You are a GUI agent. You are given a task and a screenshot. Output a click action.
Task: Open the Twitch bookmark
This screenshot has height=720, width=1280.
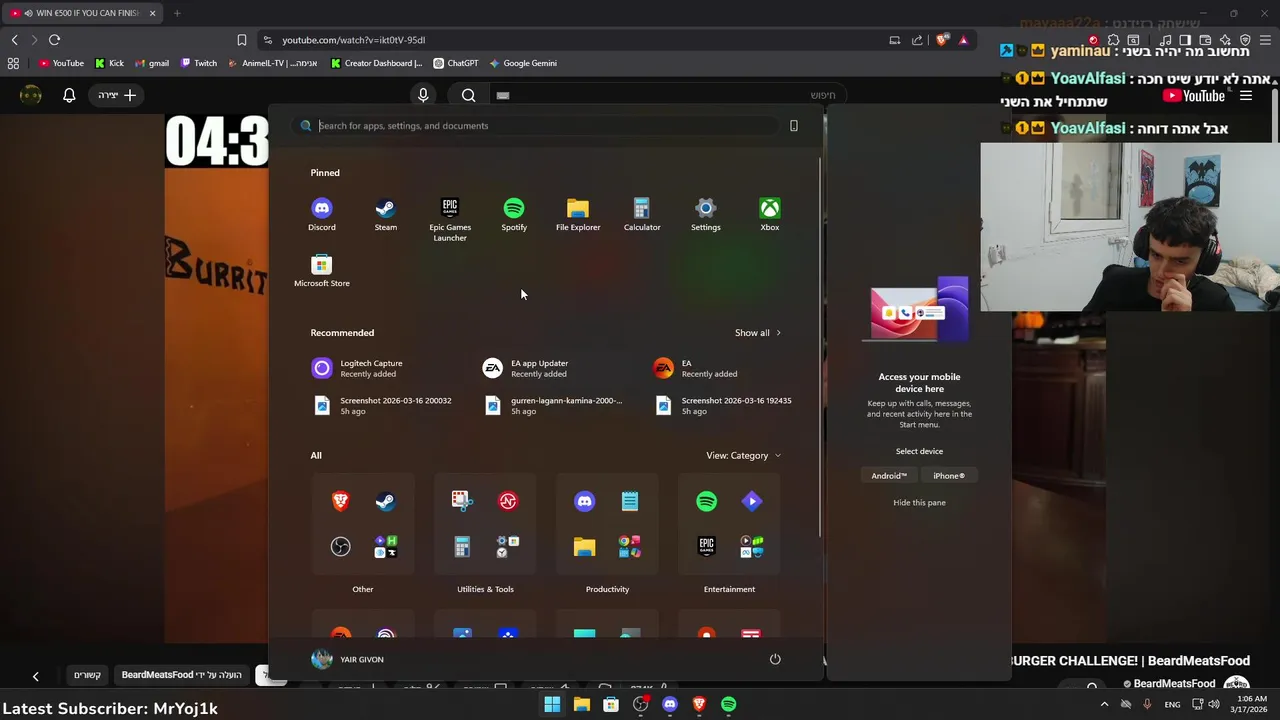pyautogui.click(x=198, y=63)
